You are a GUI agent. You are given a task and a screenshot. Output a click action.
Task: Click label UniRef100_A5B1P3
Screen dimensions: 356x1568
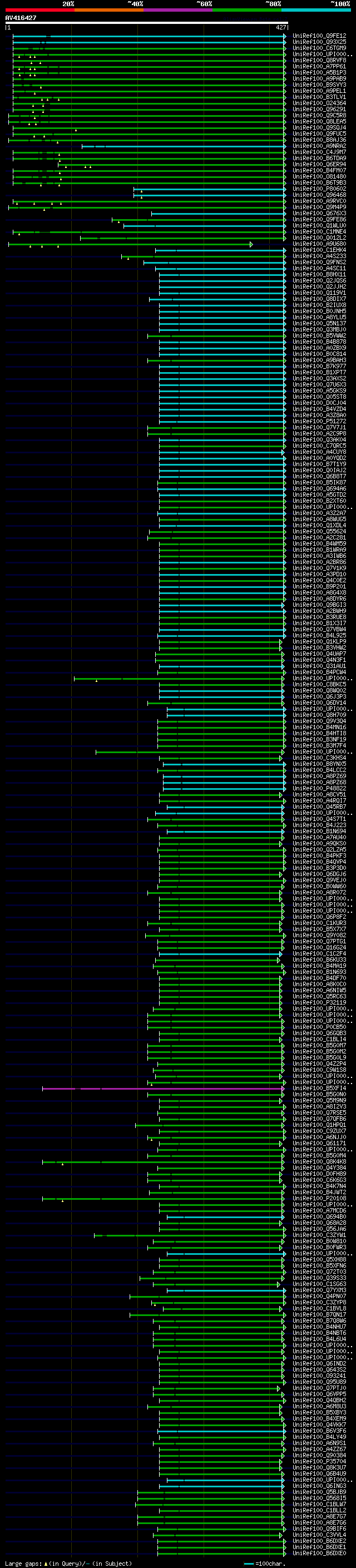click(x=319, y=73)
